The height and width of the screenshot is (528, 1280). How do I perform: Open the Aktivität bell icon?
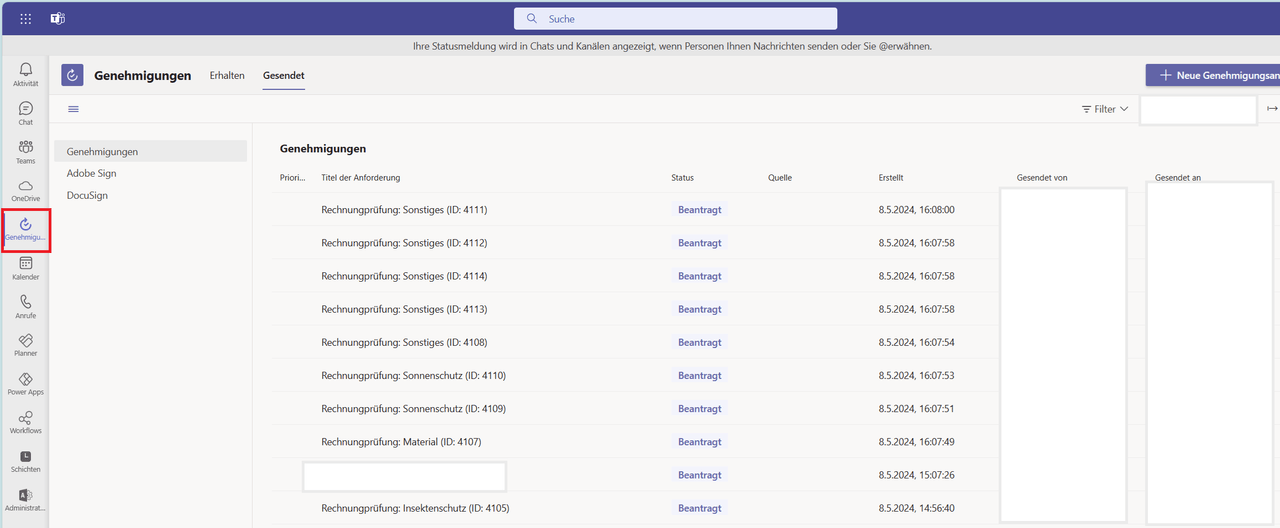pos(26,74)
